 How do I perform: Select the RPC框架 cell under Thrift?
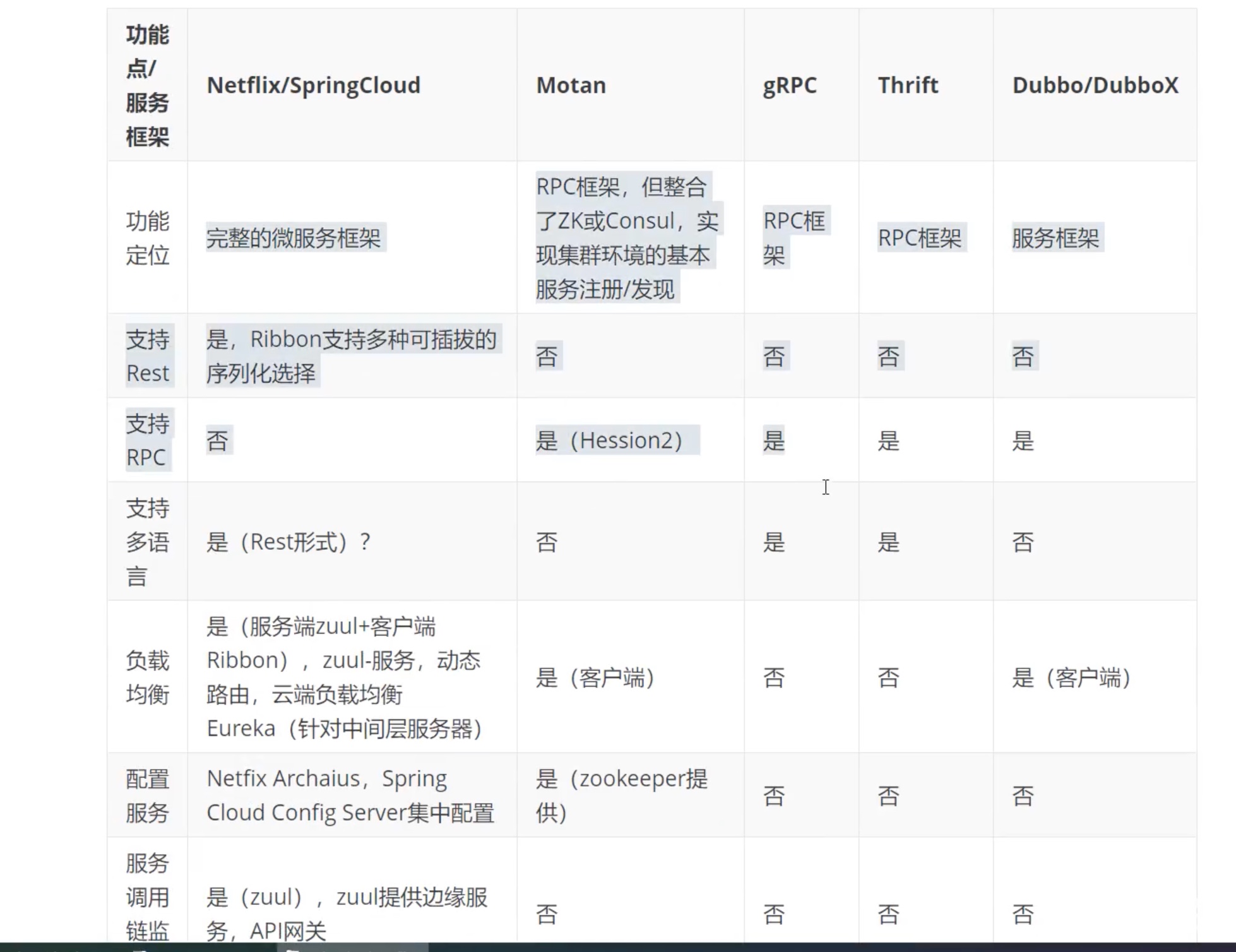point(922,239)
